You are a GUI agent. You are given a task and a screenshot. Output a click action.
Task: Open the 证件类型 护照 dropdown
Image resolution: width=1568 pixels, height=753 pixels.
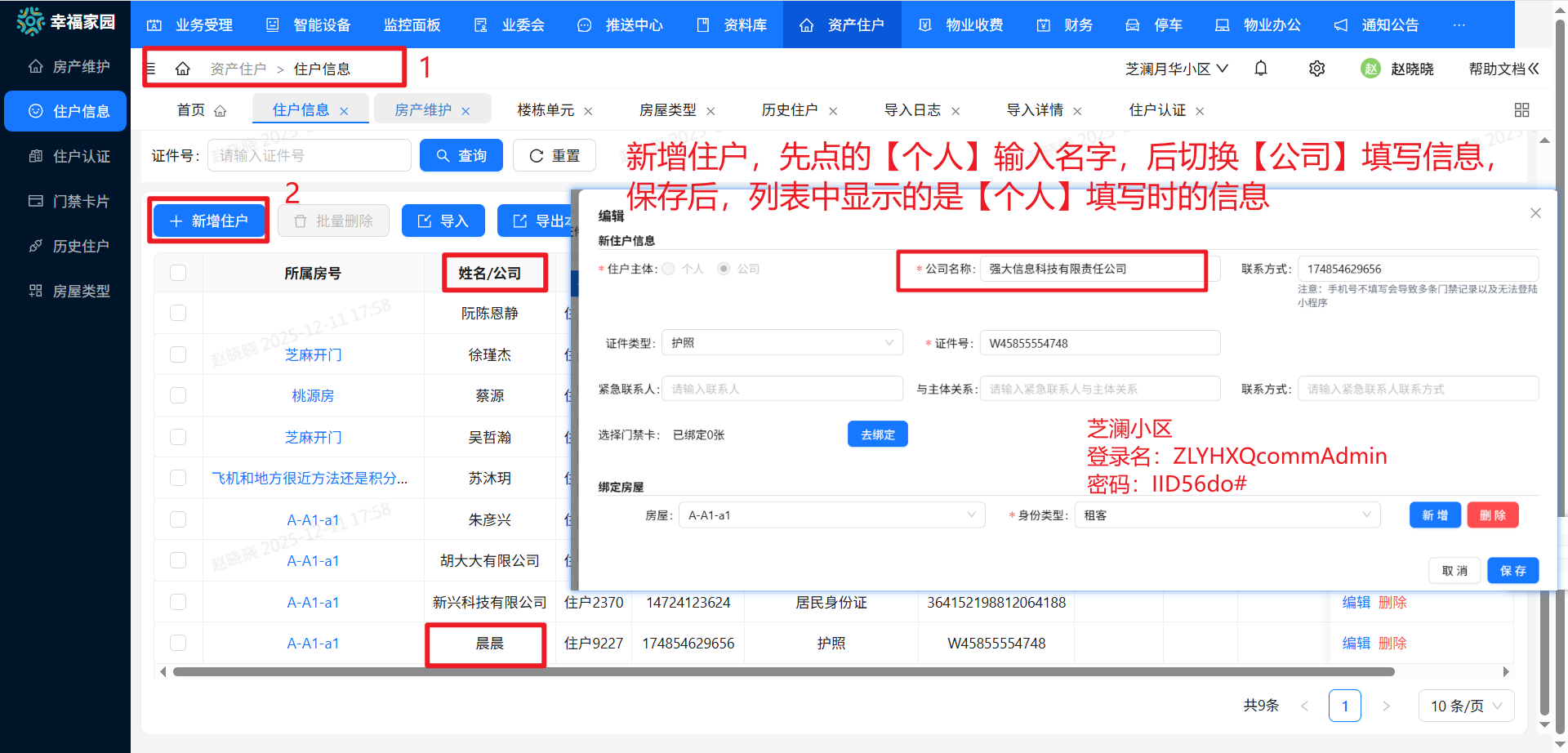(x=782, y=342)
